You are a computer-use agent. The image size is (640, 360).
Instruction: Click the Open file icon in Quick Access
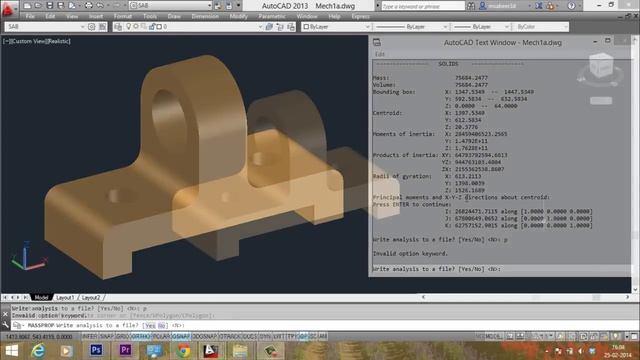[38, 6]
